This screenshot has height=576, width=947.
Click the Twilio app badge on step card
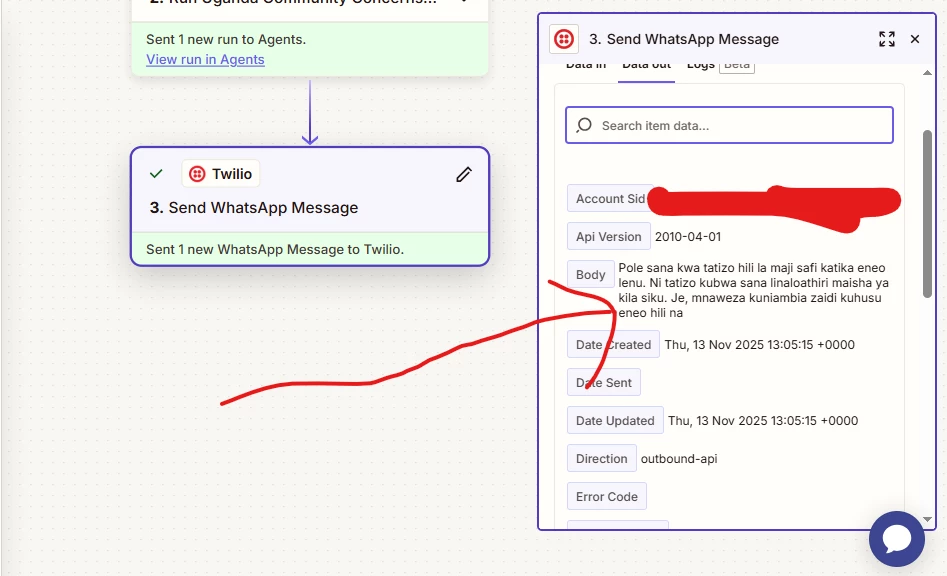[220, 174]
